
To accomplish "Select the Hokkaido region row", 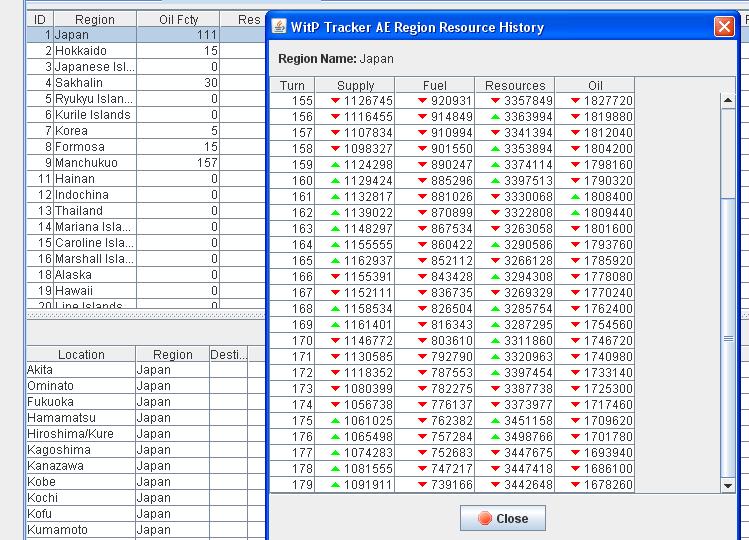I will (146, 51).
